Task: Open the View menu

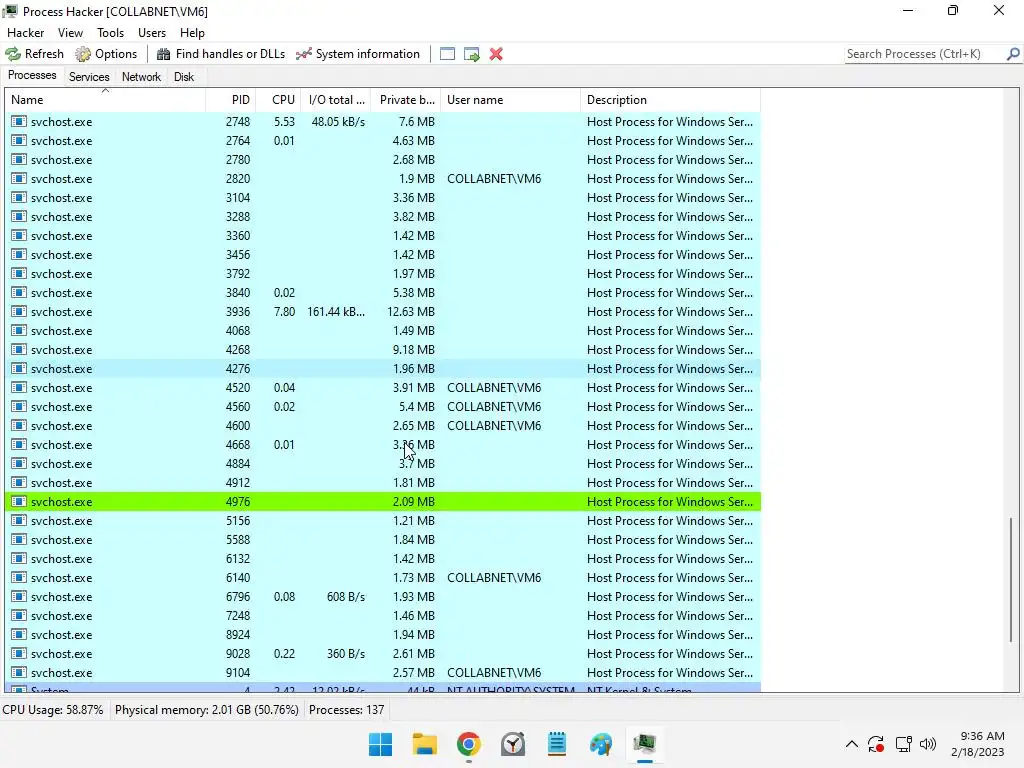Action: tap(70, 33)
